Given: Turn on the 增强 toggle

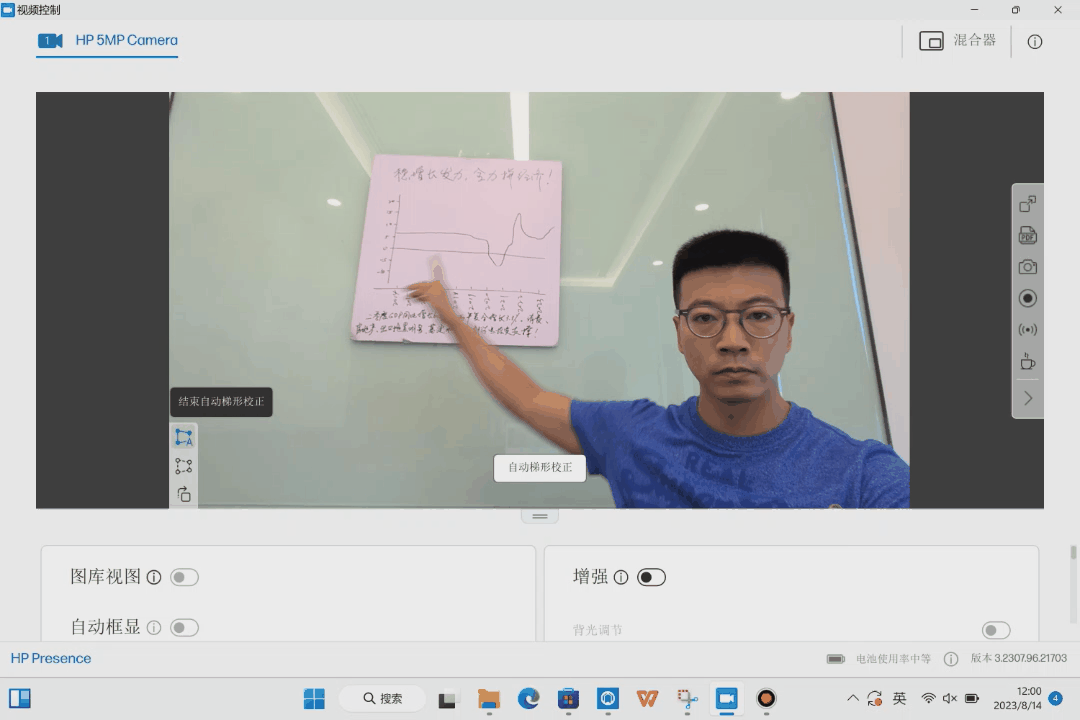Looking at the screenshot, I should pyautogui.click(x=651, y=577).
